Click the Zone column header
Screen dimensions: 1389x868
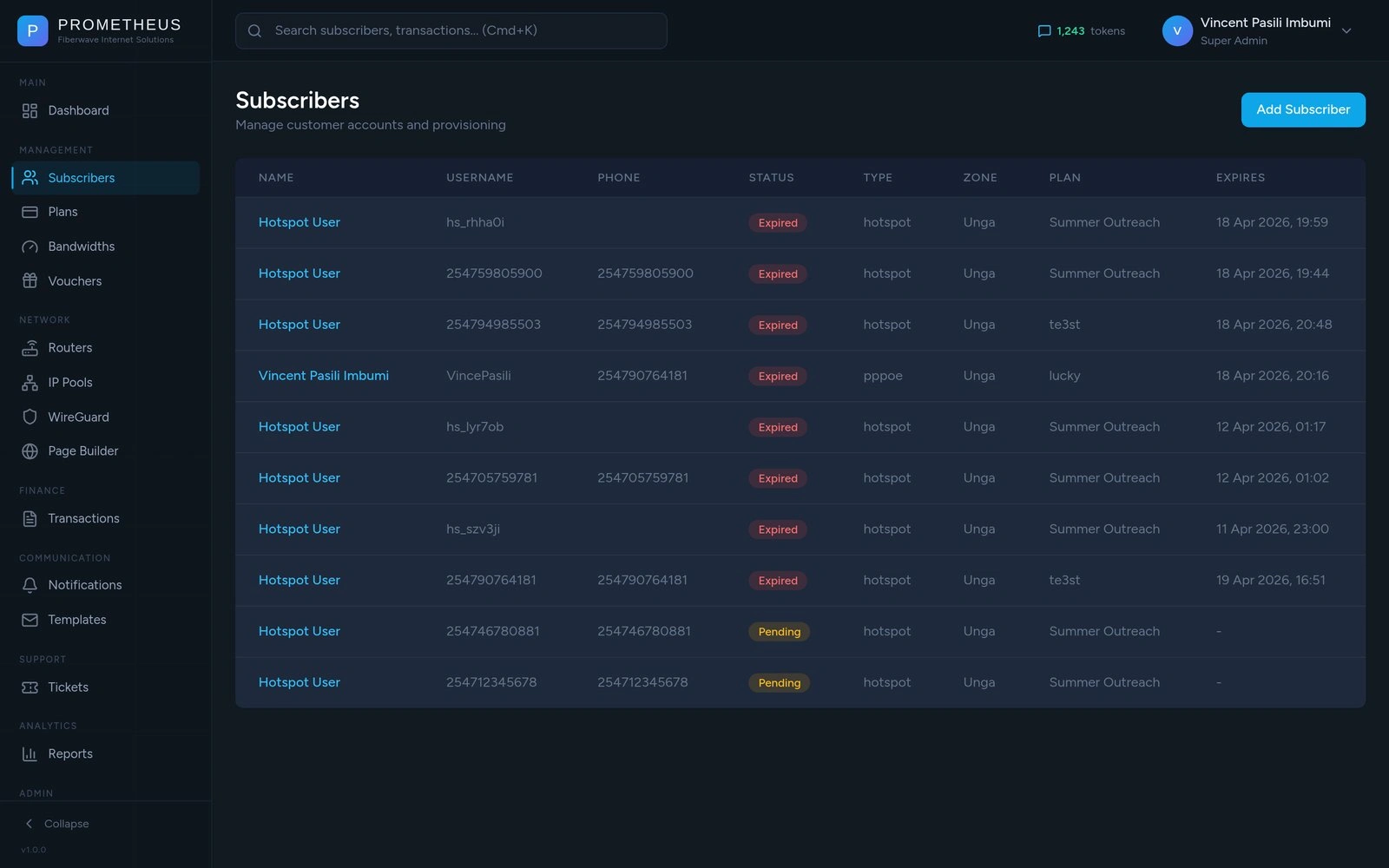(x=980, y=178)
